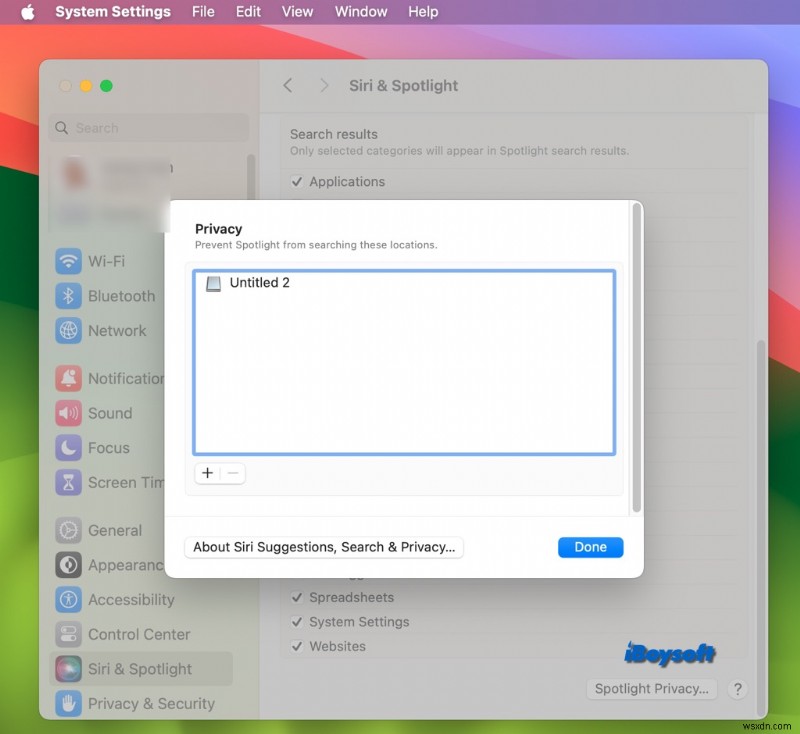
Task: Select the Accessibility label in sidebar
Action: (x=131, y=600)
